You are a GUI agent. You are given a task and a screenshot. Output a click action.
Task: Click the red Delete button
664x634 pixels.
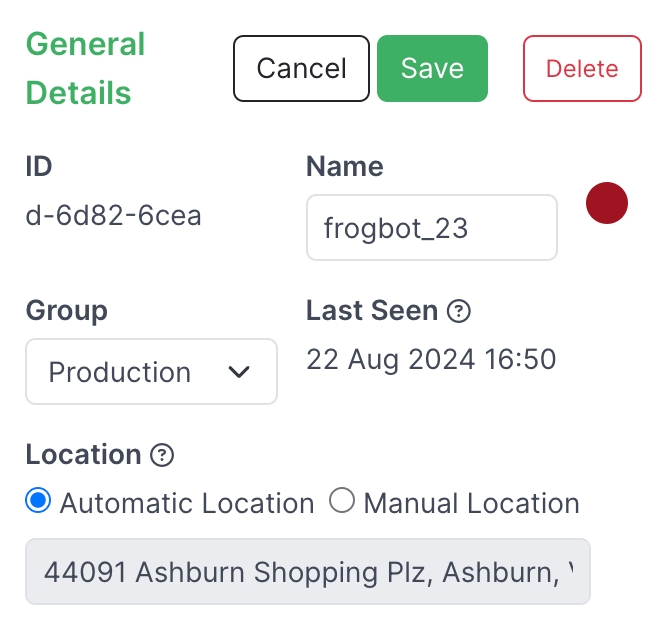click(582, 69)
